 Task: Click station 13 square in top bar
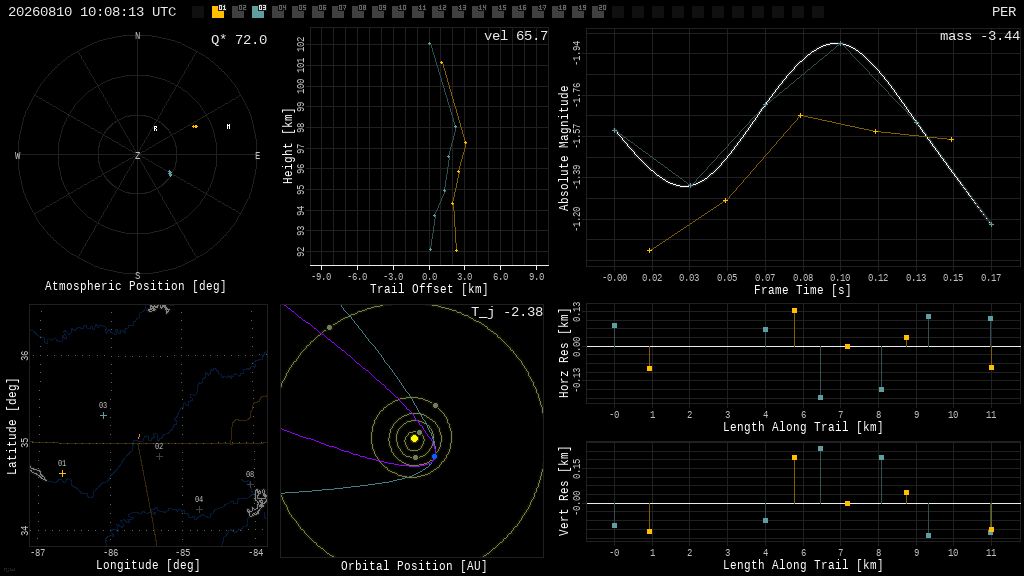[x=458, y=12]
